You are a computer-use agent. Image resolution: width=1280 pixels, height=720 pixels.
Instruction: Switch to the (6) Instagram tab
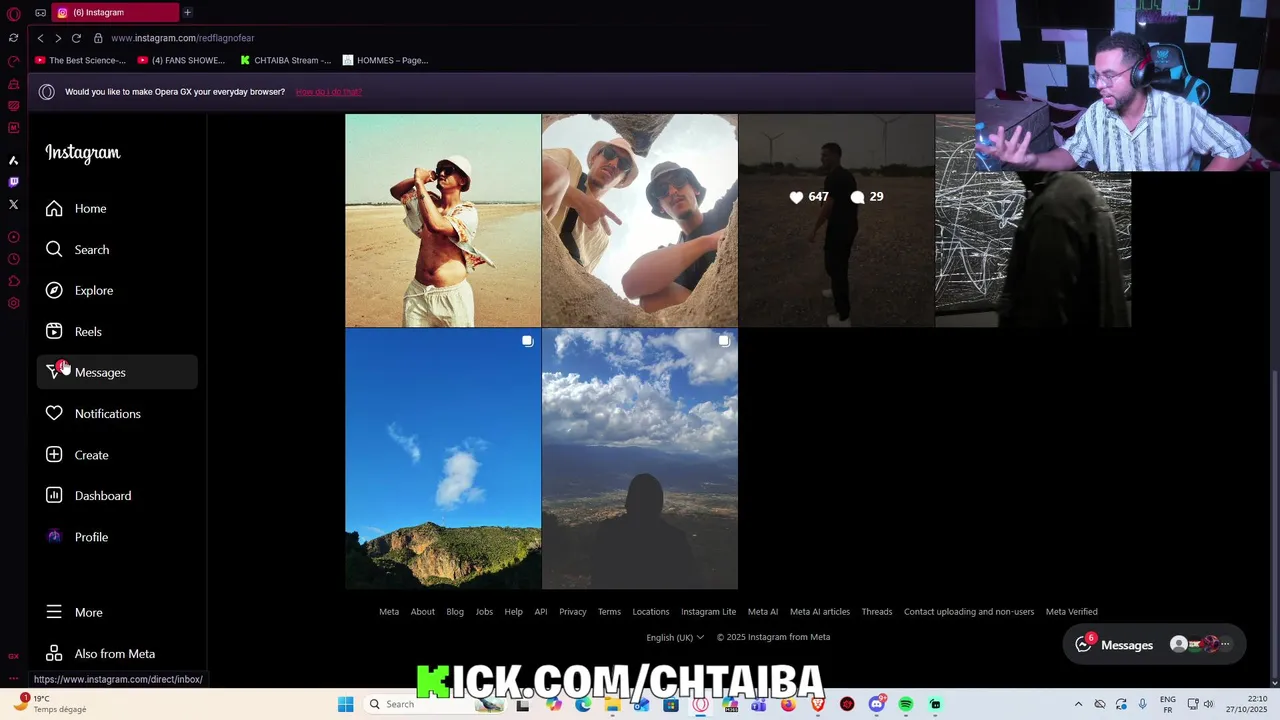pyautogui.click(x=115, y=12)
